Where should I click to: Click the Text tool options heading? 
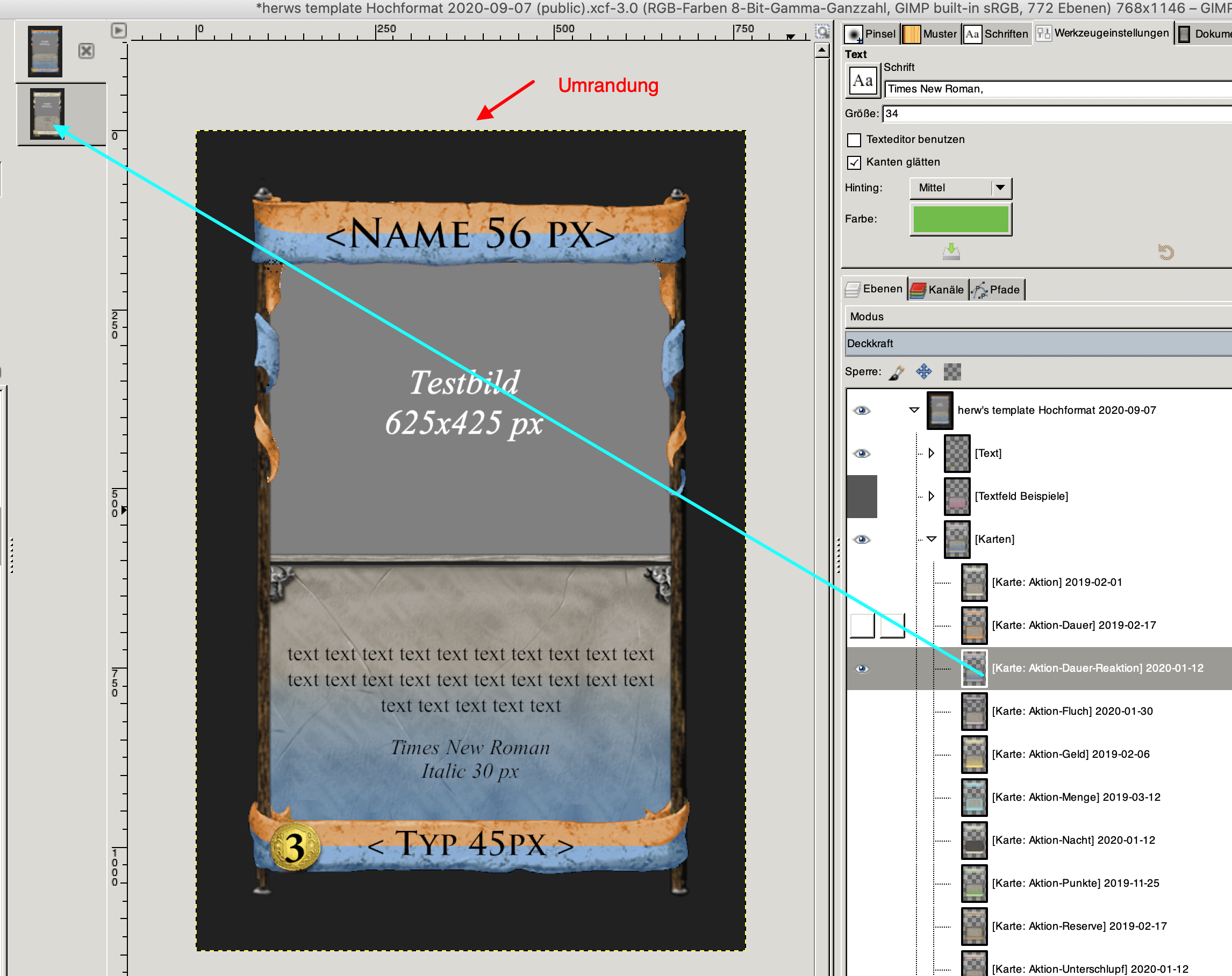855,55
